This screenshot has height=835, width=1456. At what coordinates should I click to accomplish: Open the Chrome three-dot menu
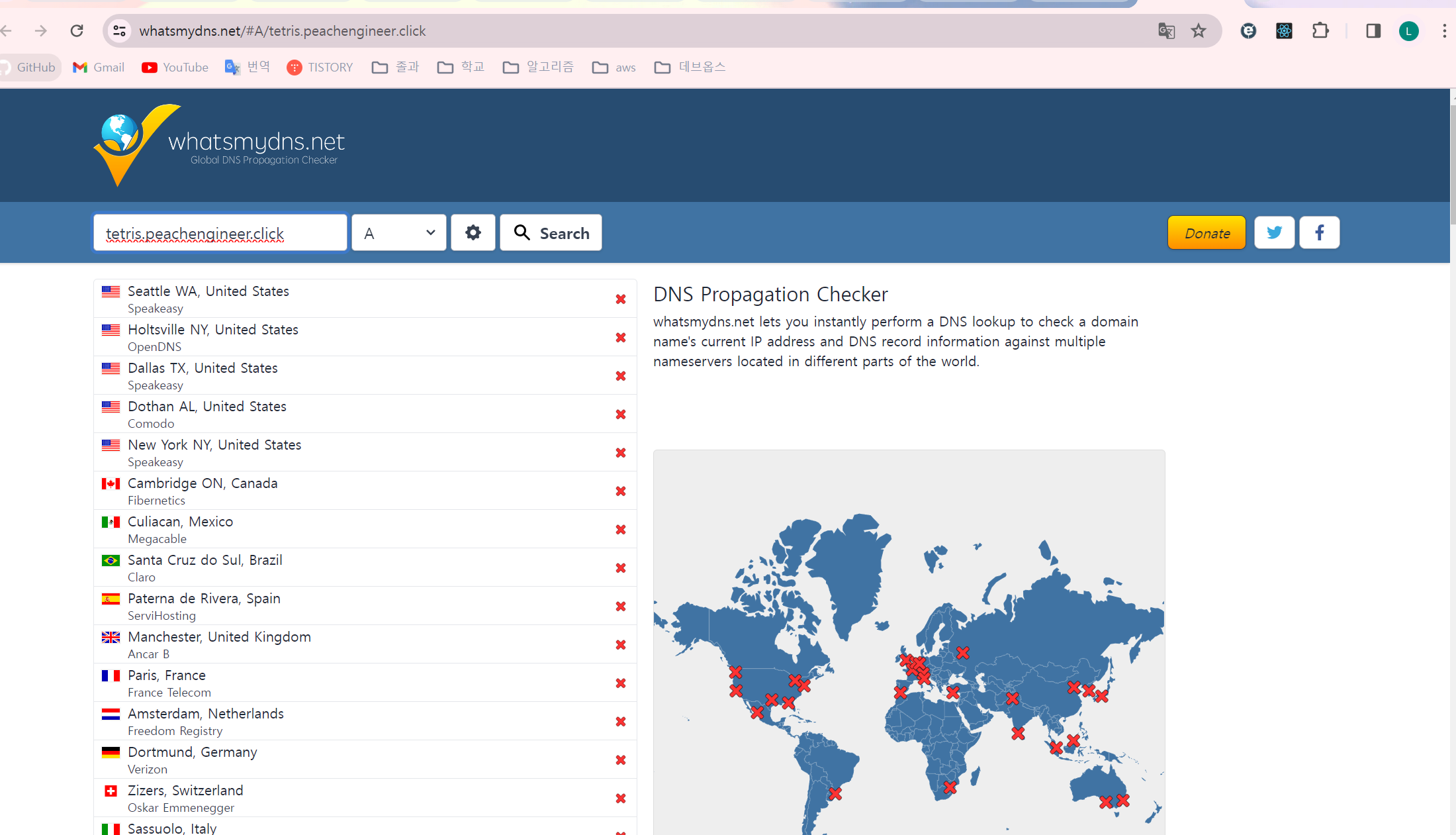(x=1444, y=31)
